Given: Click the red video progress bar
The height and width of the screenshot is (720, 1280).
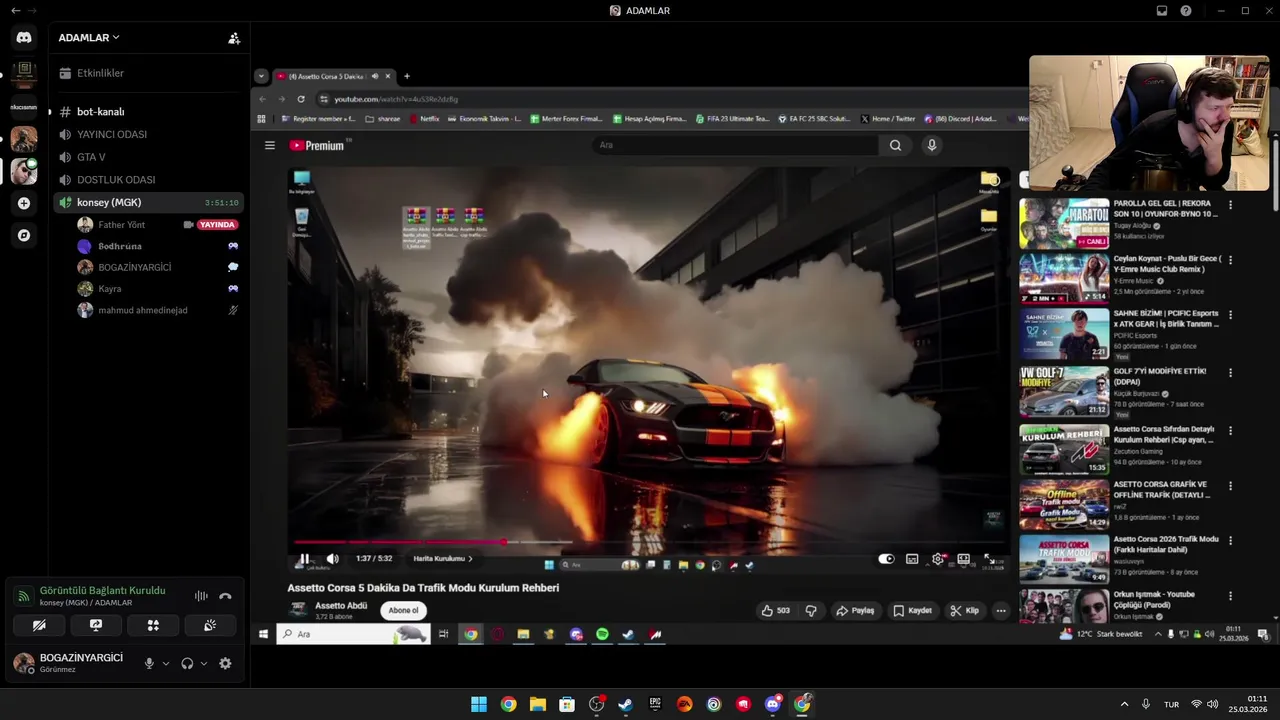Looking at the screenshot, I should pyautogui.click(x=398, y=542).
